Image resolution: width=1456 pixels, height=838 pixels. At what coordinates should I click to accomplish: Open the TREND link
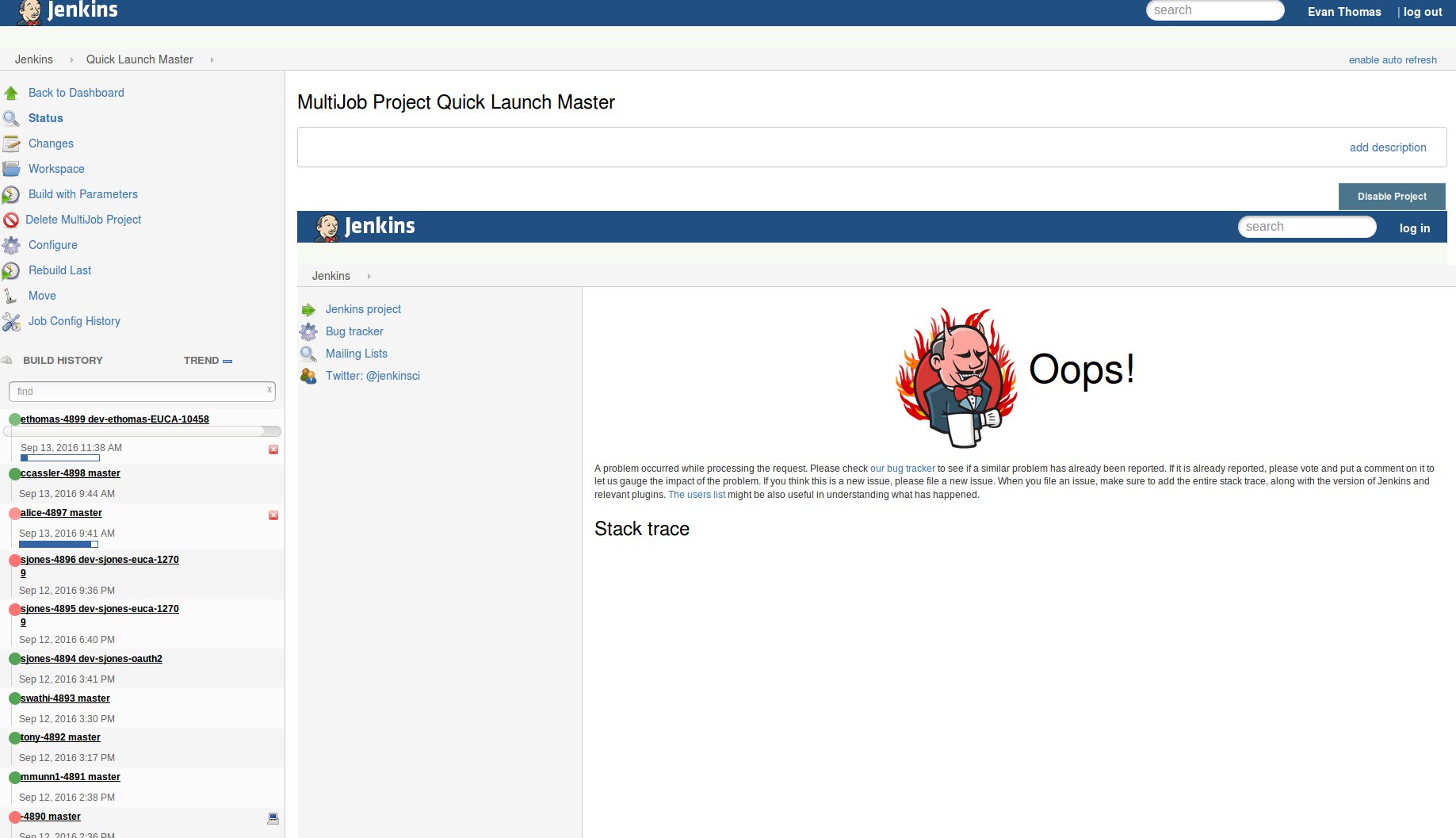click(x=201, y=361)
